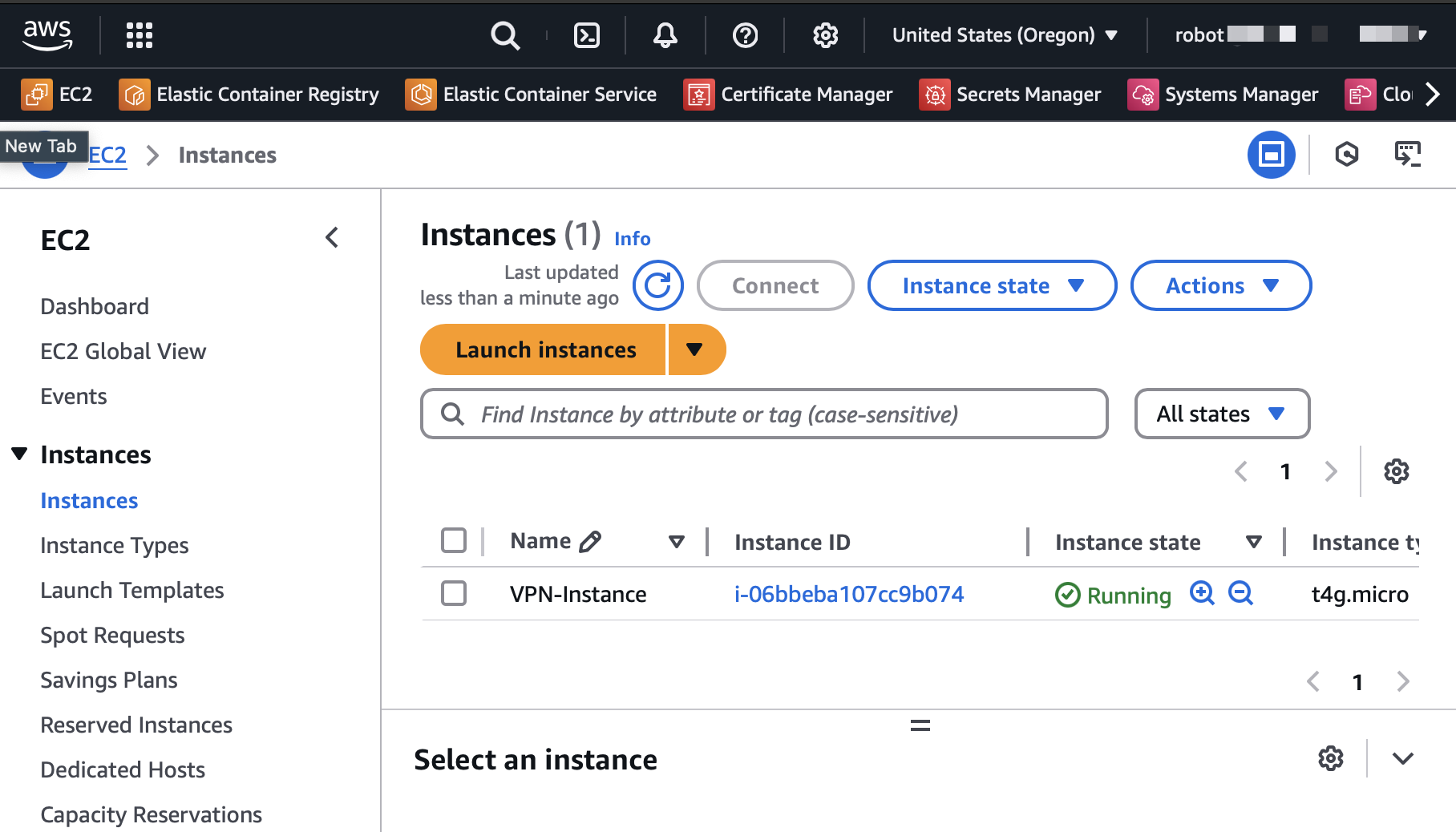The height and width of the screenshot is (832, 1456).
Task: Open the Instance state dropdown button
Action: pyautogui.click(x=993, y=285)
